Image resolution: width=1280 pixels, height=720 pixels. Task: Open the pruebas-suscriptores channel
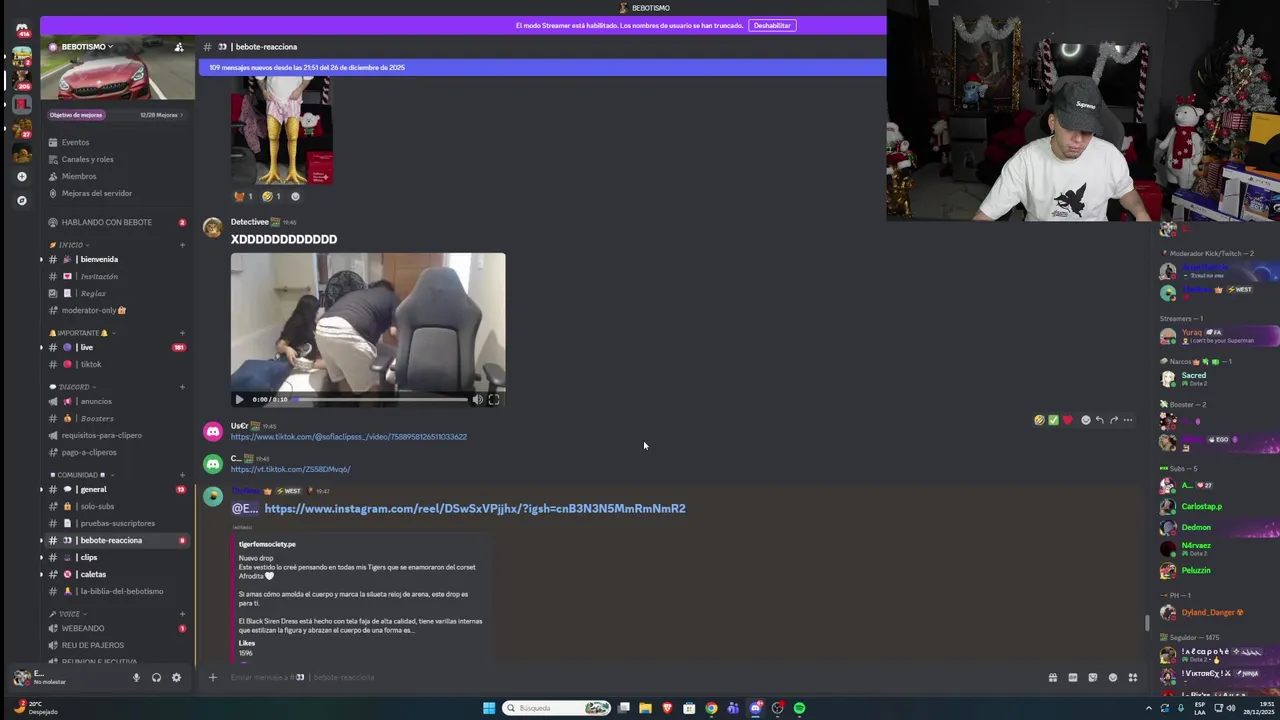[117, 523]
